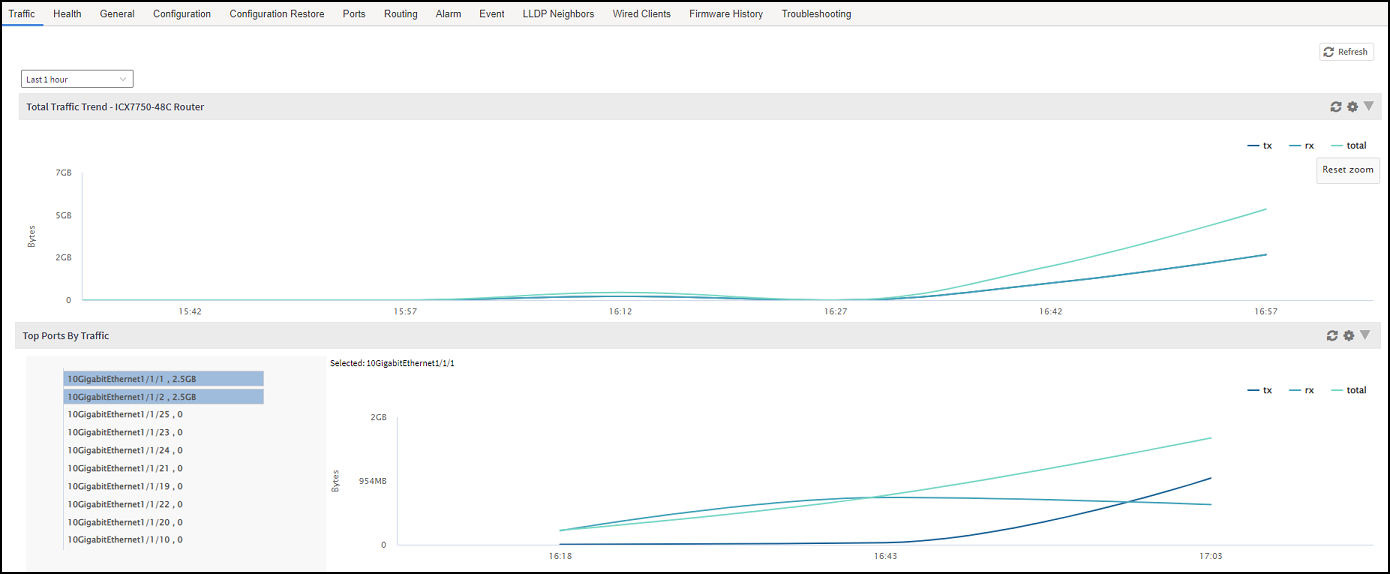Open Total Traffic Trend settings gear
This screenshot has height=574, width=1390.
click(x=1352, y=107)
